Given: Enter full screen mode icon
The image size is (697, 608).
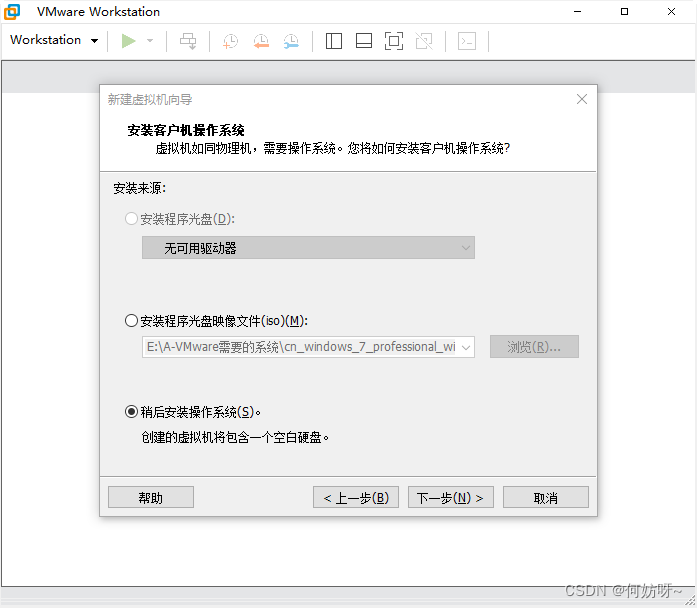Looking at the screenshot, I should (x=394, y=41).
